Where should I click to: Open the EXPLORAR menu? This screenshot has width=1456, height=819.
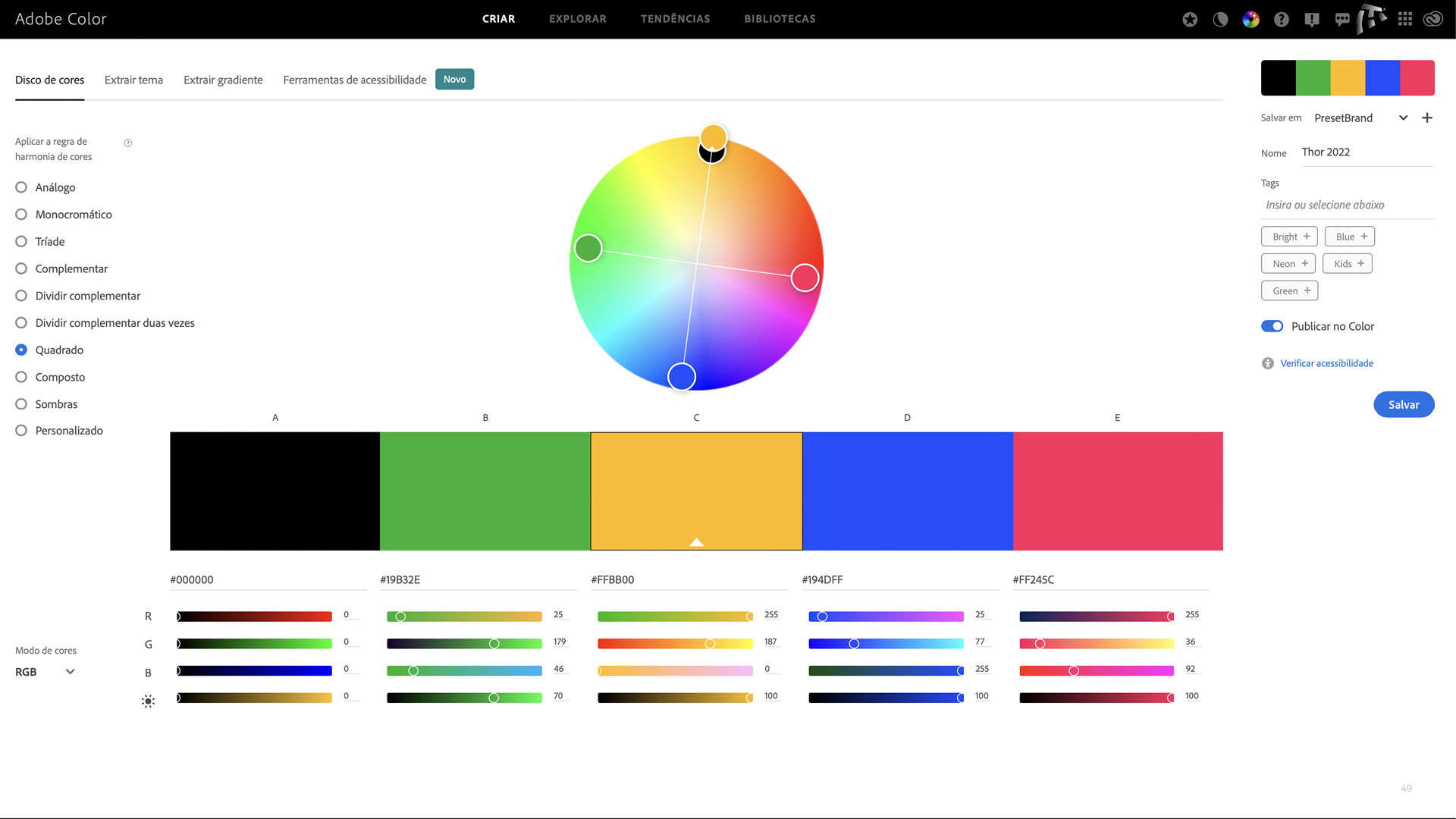[x=577, y=19]
